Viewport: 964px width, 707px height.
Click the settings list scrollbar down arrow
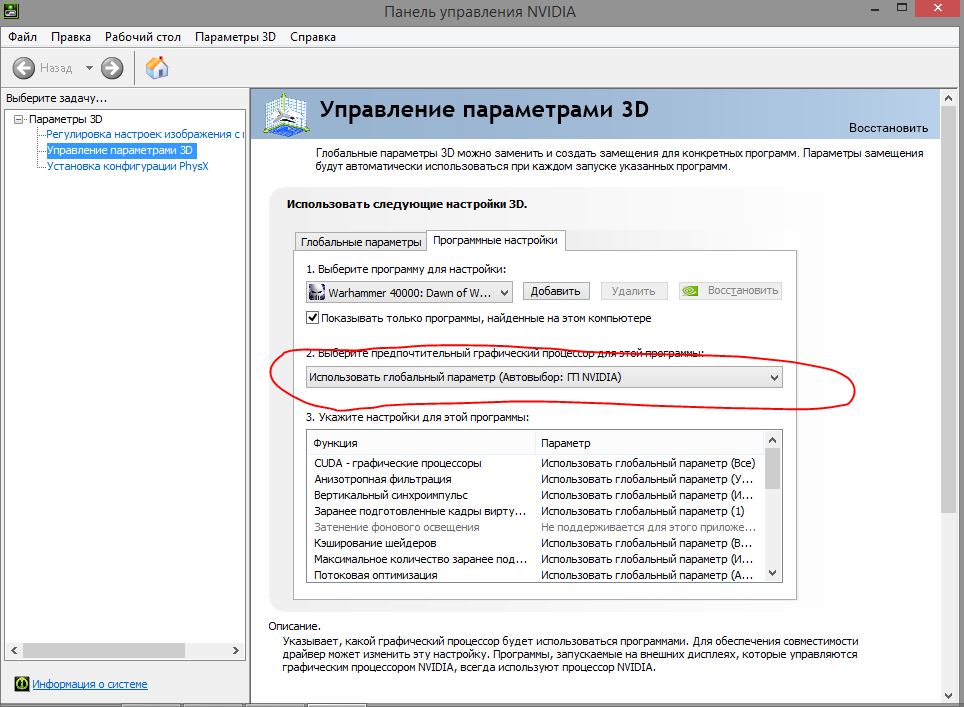(773, 573)
